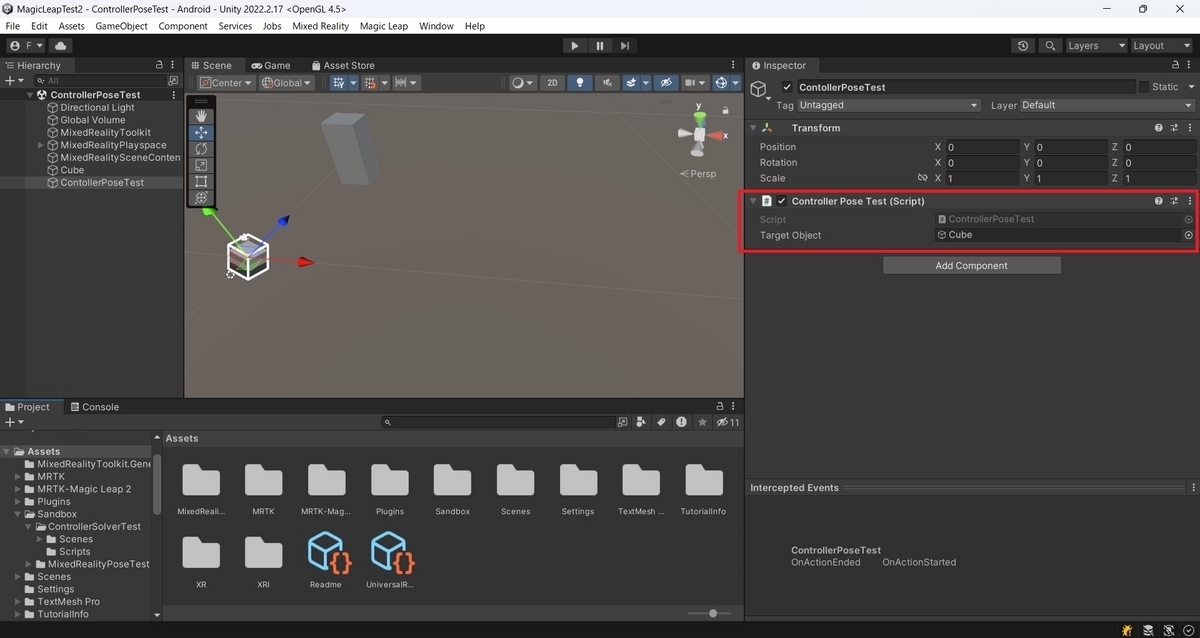Disable the Controller Pose Test script checkbox

[x=781, y=201]
